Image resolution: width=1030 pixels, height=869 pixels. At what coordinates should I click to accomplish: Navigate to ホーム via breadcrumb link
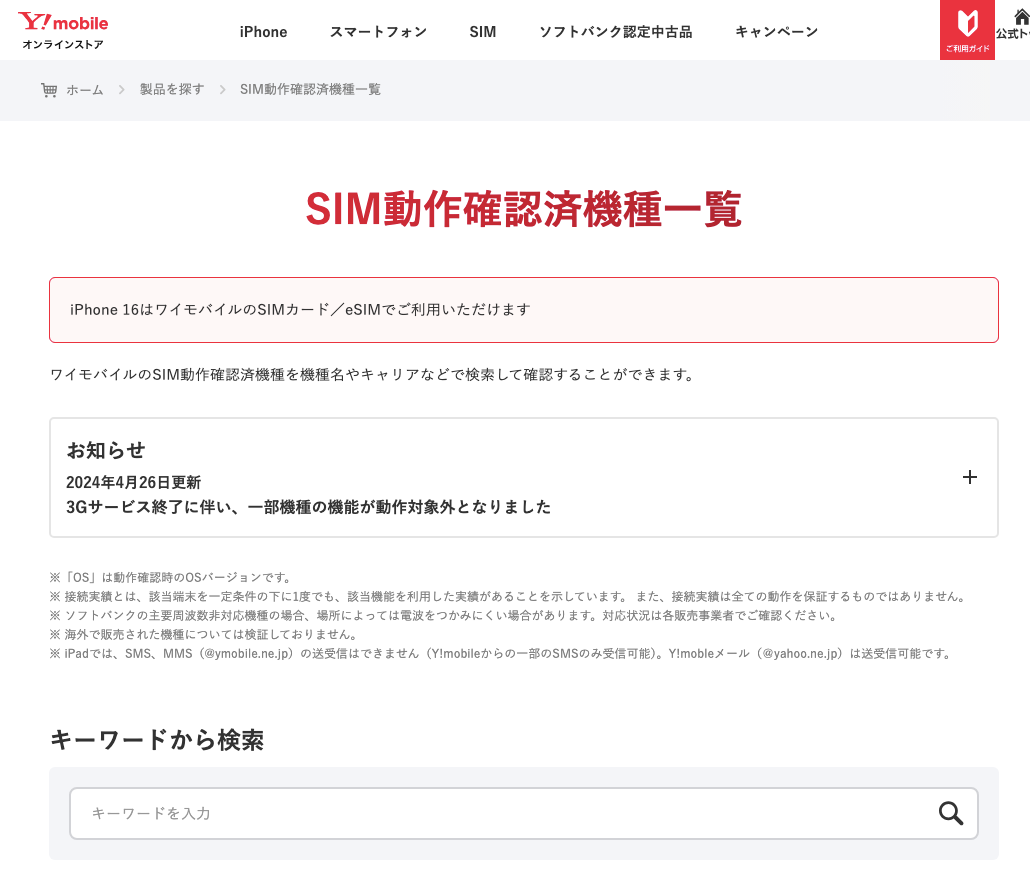click(x=85, y=89)
